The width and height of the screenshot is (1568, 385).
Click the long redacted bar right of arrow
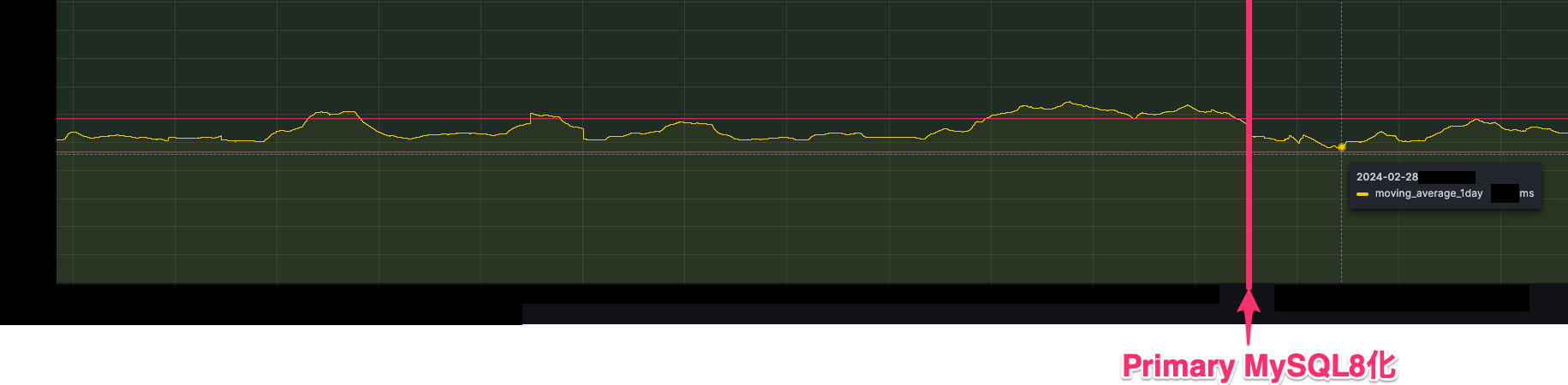(x=1401, y=299)
